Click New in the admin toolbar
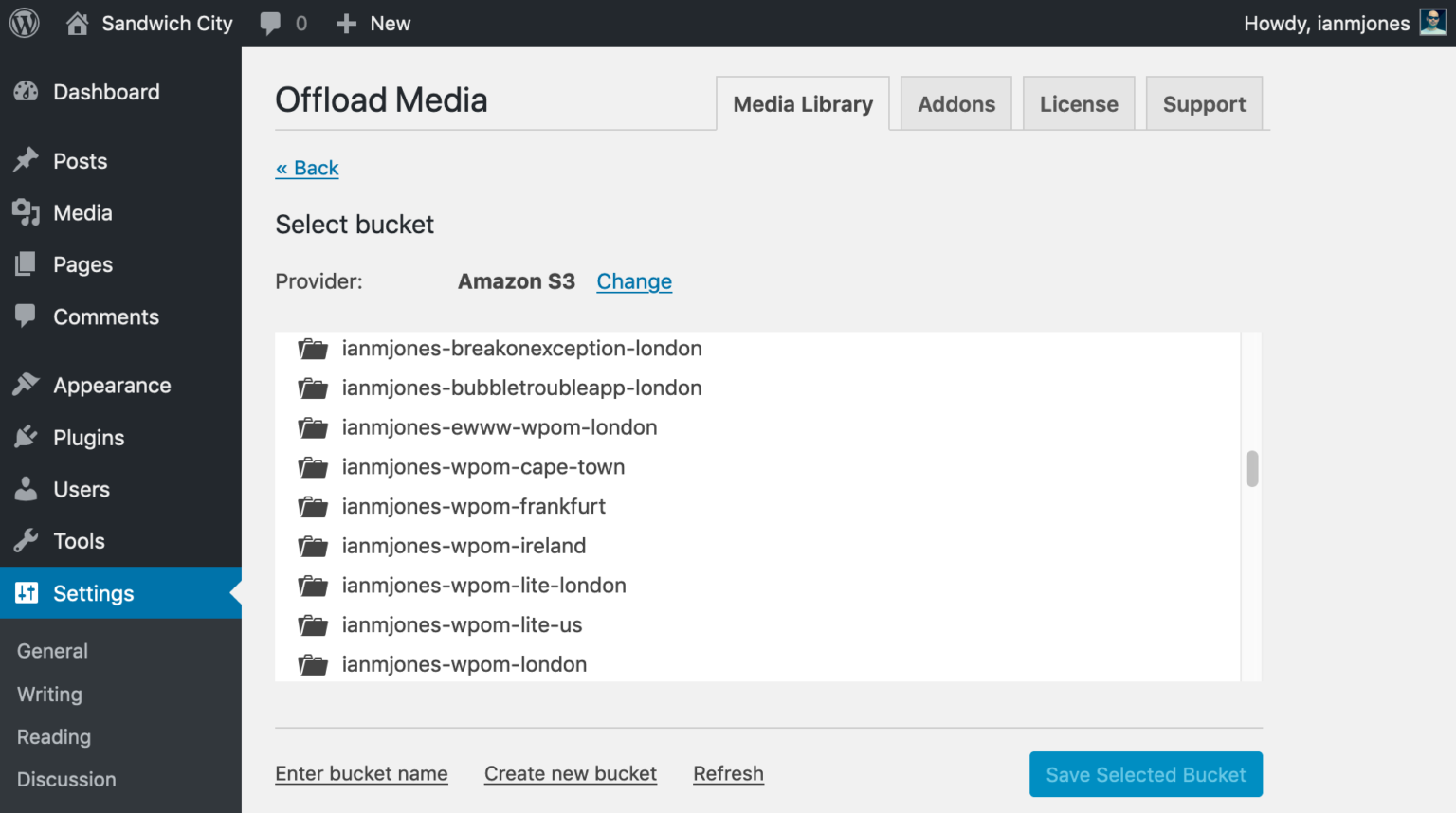The width and height of the screenshot is (1456, 813). pos(373,23)
